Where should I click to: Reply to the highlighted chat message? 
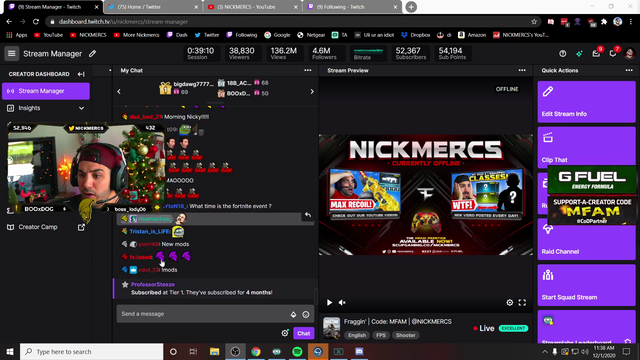pyautogui.click(x=308, y=215)
